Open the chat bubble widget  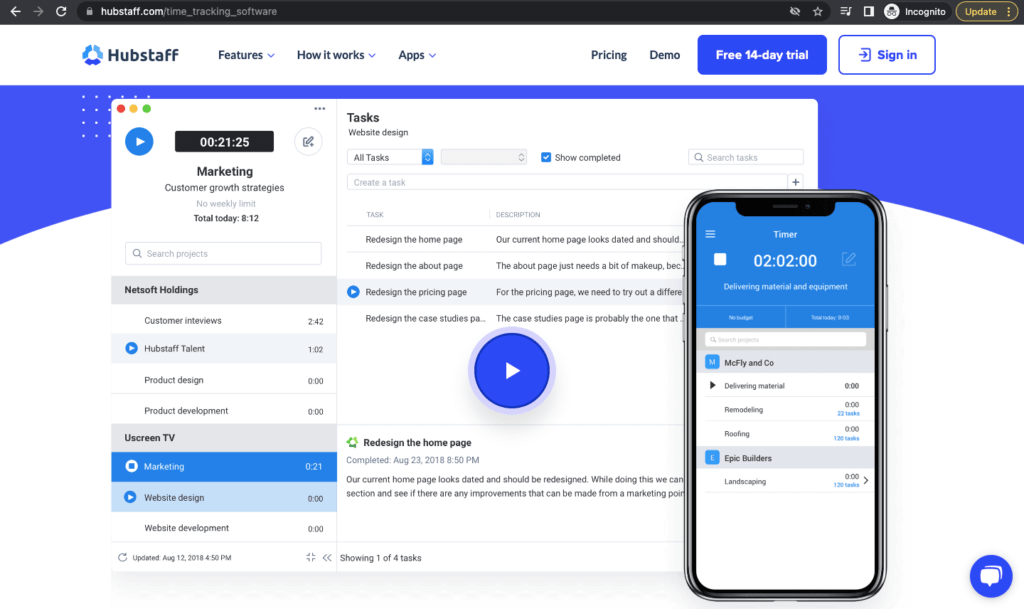click(991, 575)
